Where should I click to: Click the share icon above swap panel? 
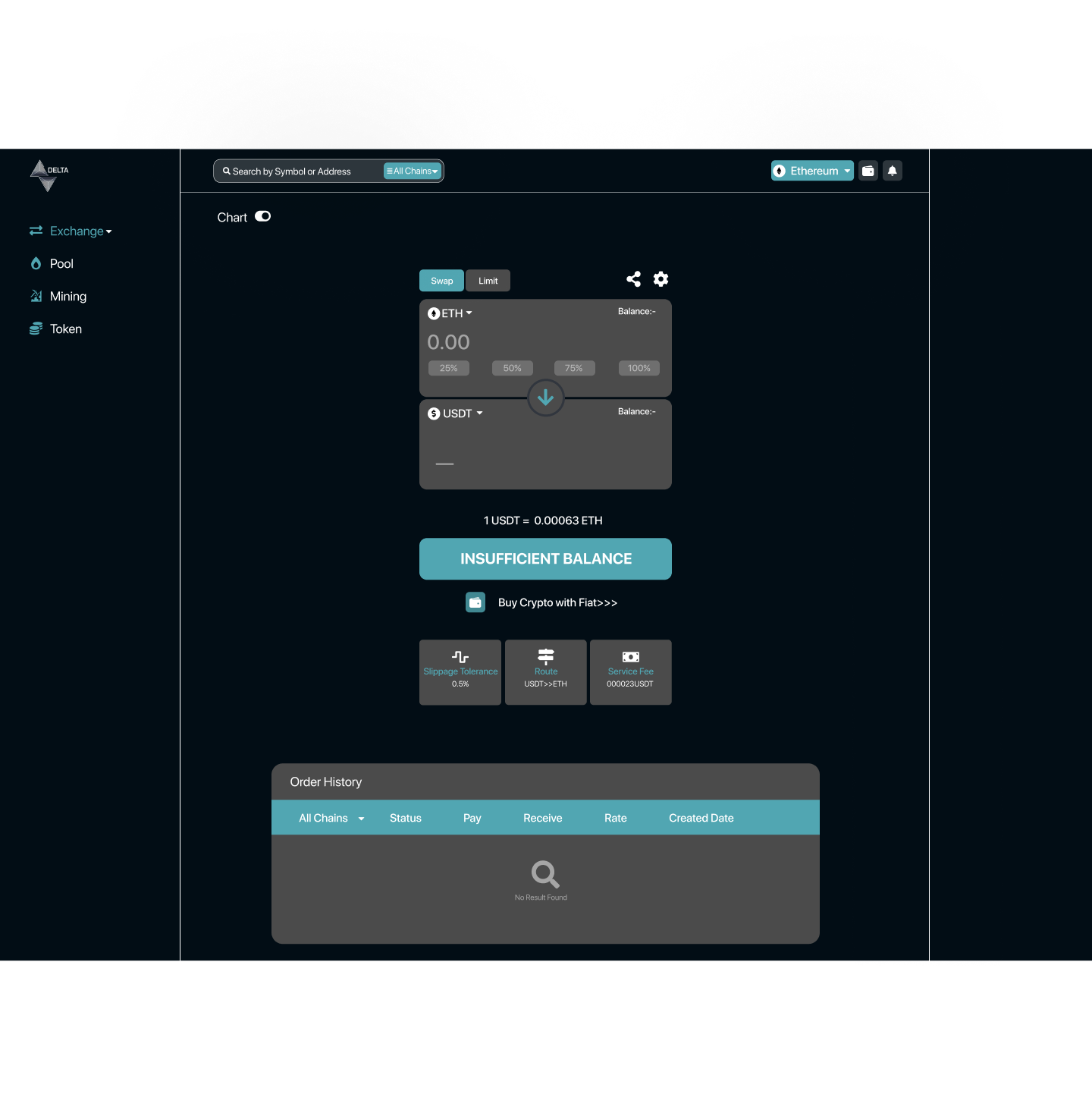pyautogui.click(x=633, y=279)
